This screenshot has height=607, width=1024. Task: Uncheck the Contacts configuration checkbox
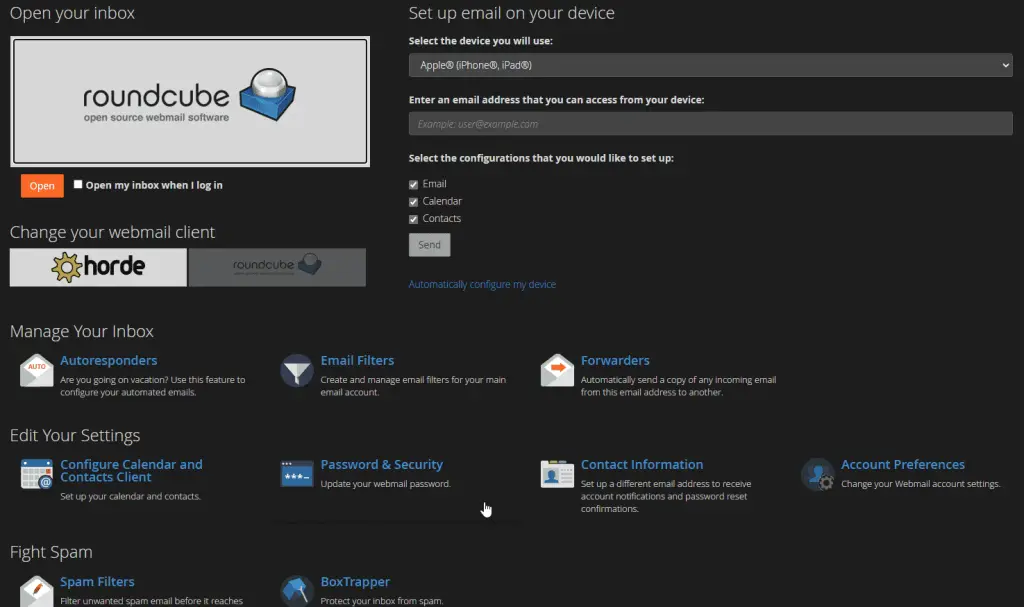pyautogui.click(x=413, y=219)
